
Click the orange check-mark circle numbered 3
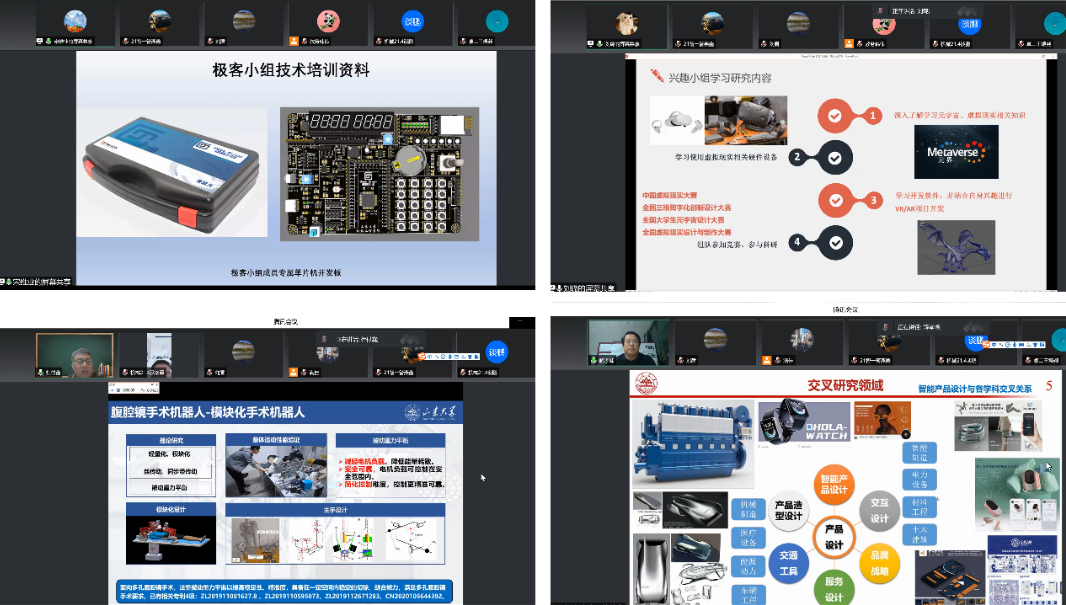(835, 200)
